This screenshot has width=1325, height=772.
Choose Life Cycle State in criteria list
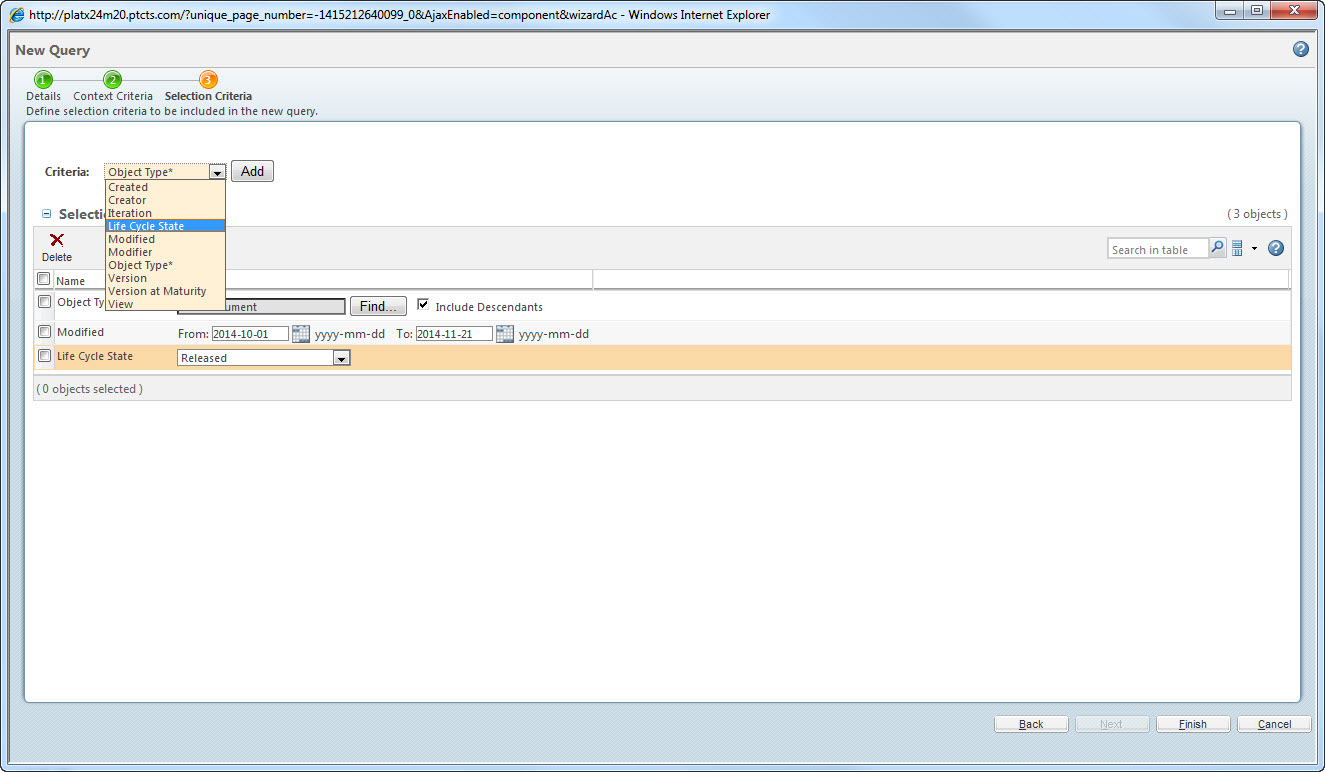[165, 226]
